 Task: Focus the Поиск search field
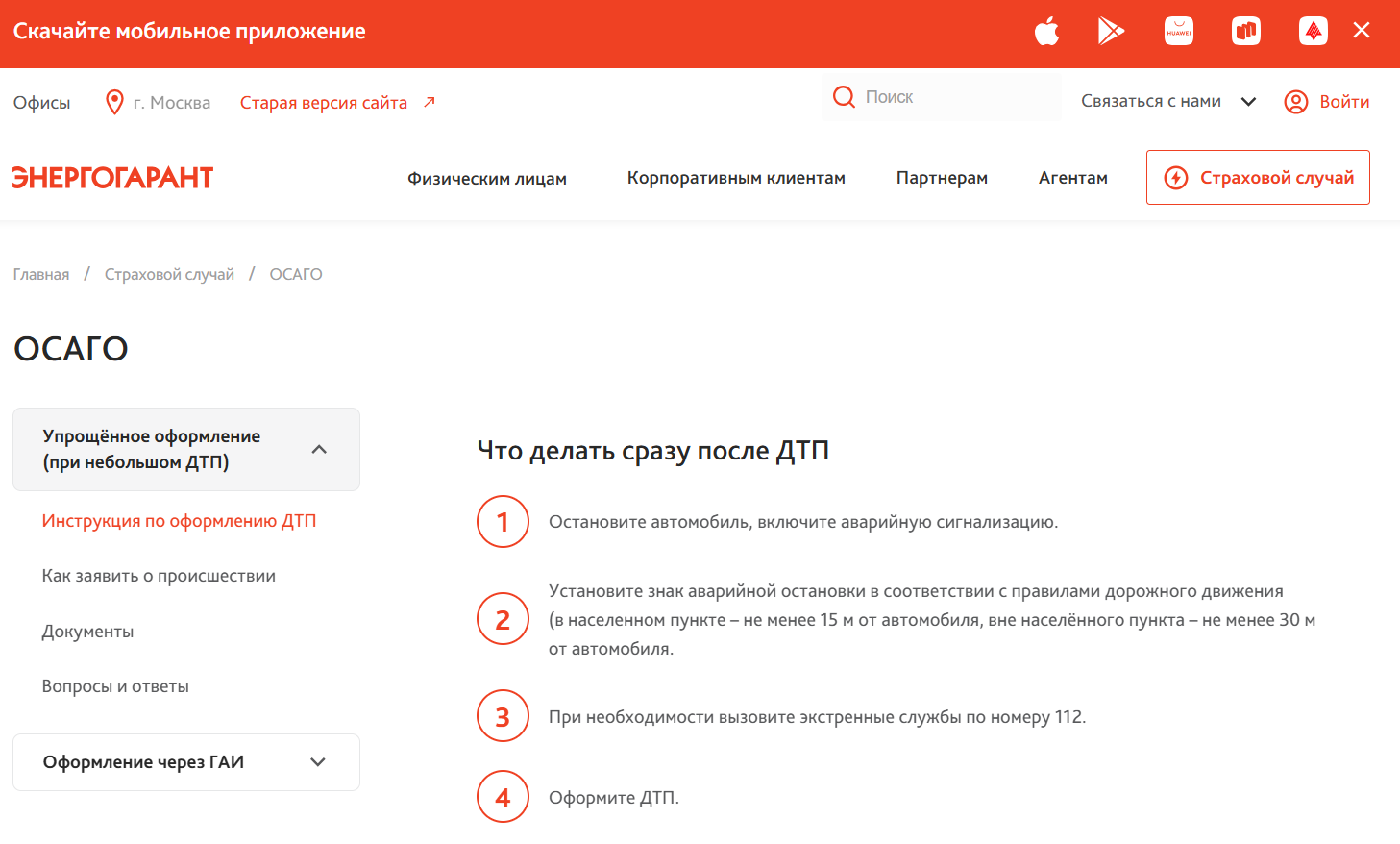pos(942,97)
